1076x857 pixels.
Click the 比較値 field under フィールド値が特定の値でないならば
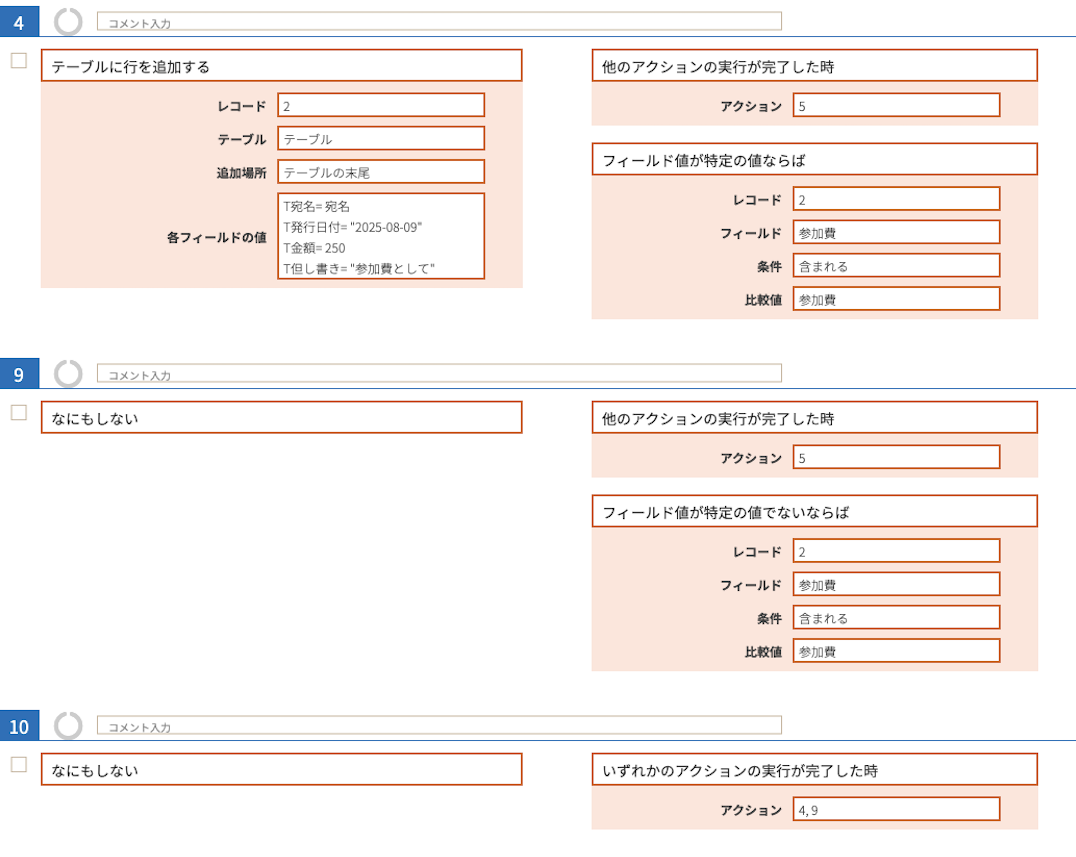point(896,651)
